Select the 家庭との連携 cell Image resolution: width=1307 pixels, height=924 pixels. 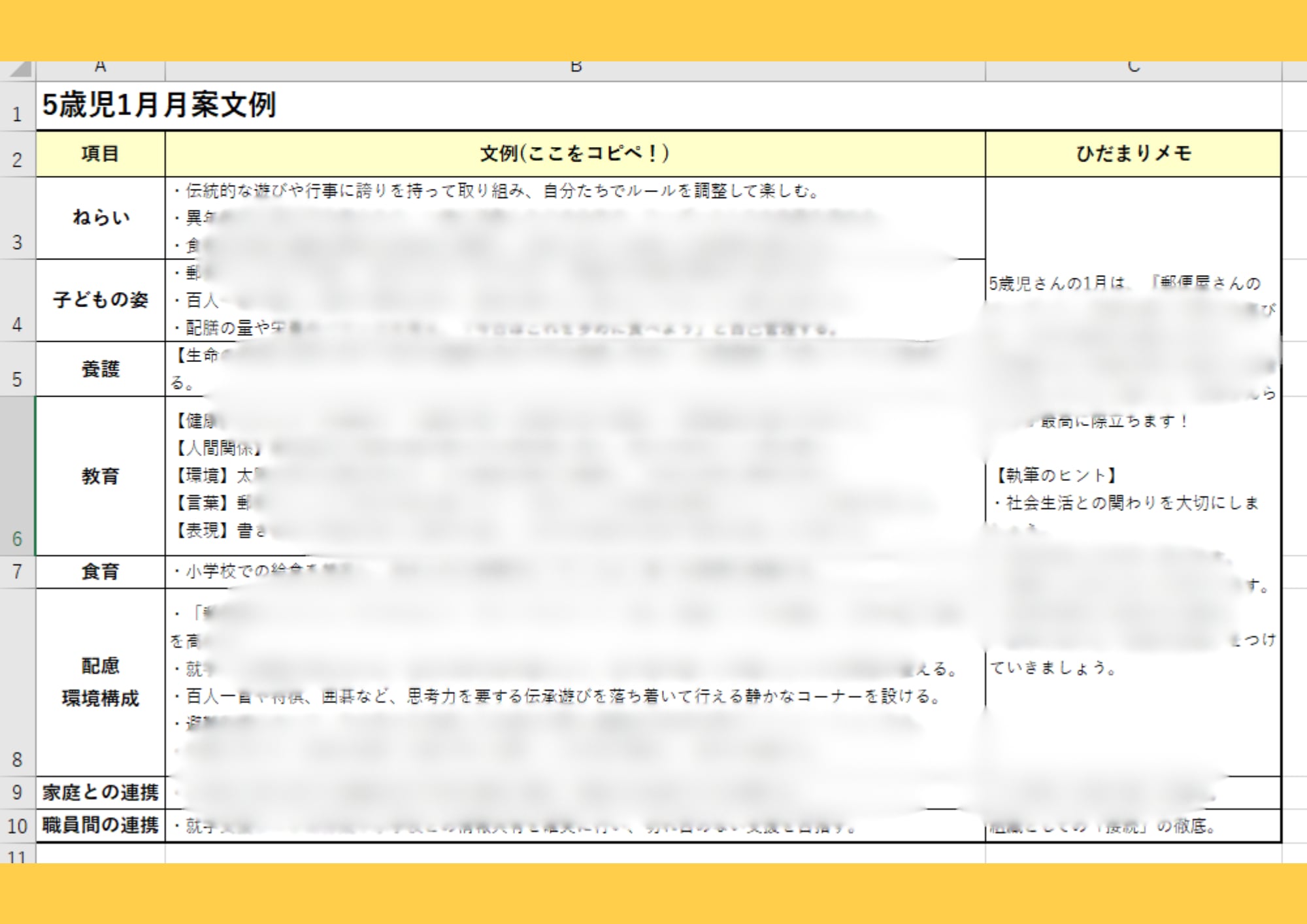tap(100, 793)
